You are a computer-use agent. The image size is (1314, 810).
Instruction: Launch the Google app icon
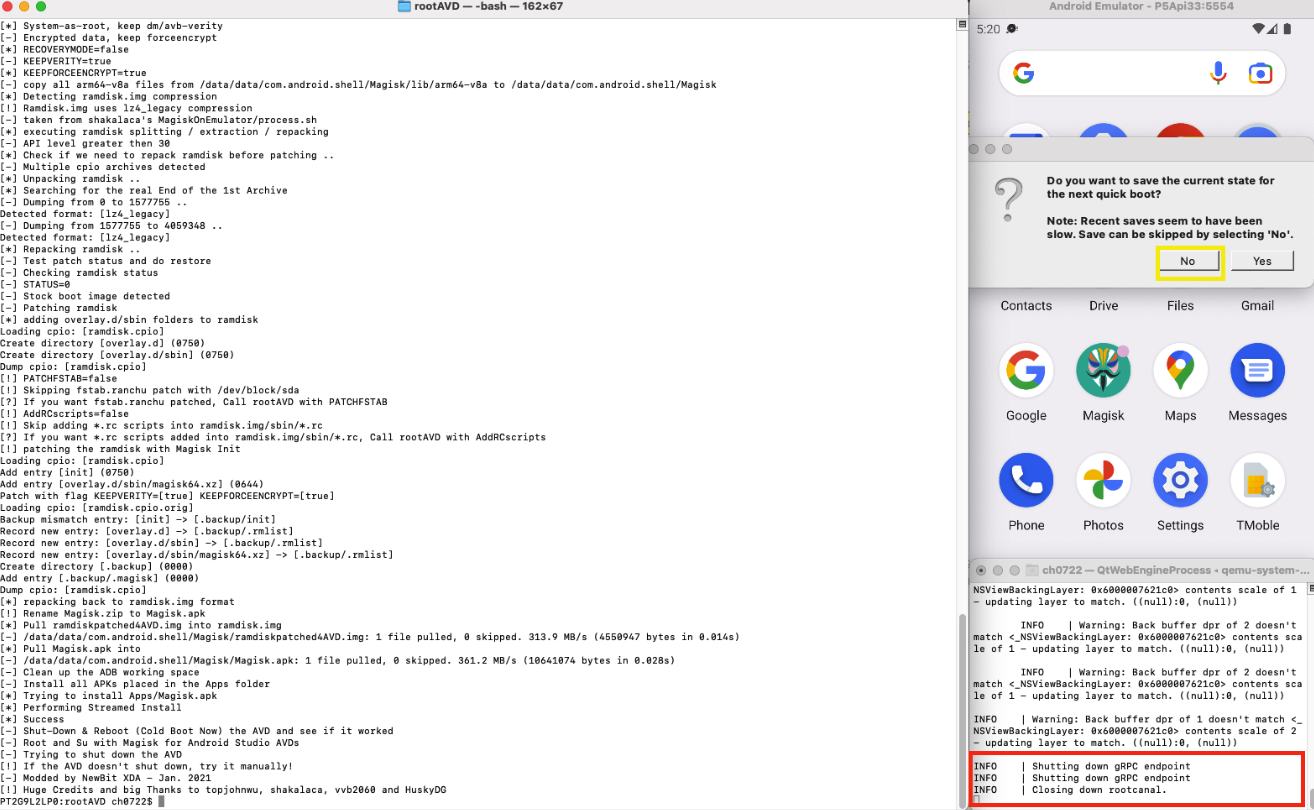(1026, 370)
